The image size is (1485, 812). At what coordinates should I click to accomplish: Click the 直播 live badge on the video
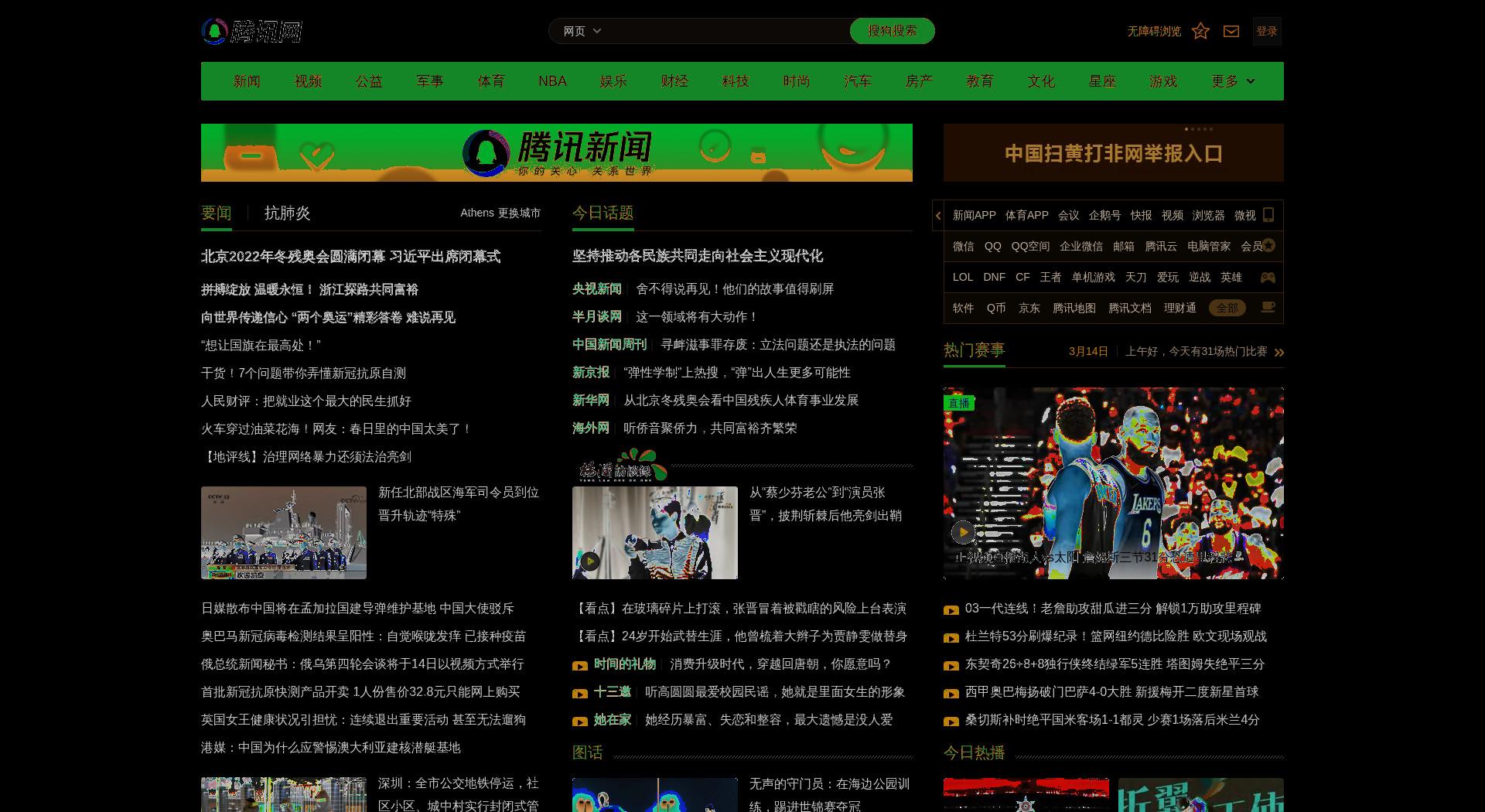coord(959,403)
